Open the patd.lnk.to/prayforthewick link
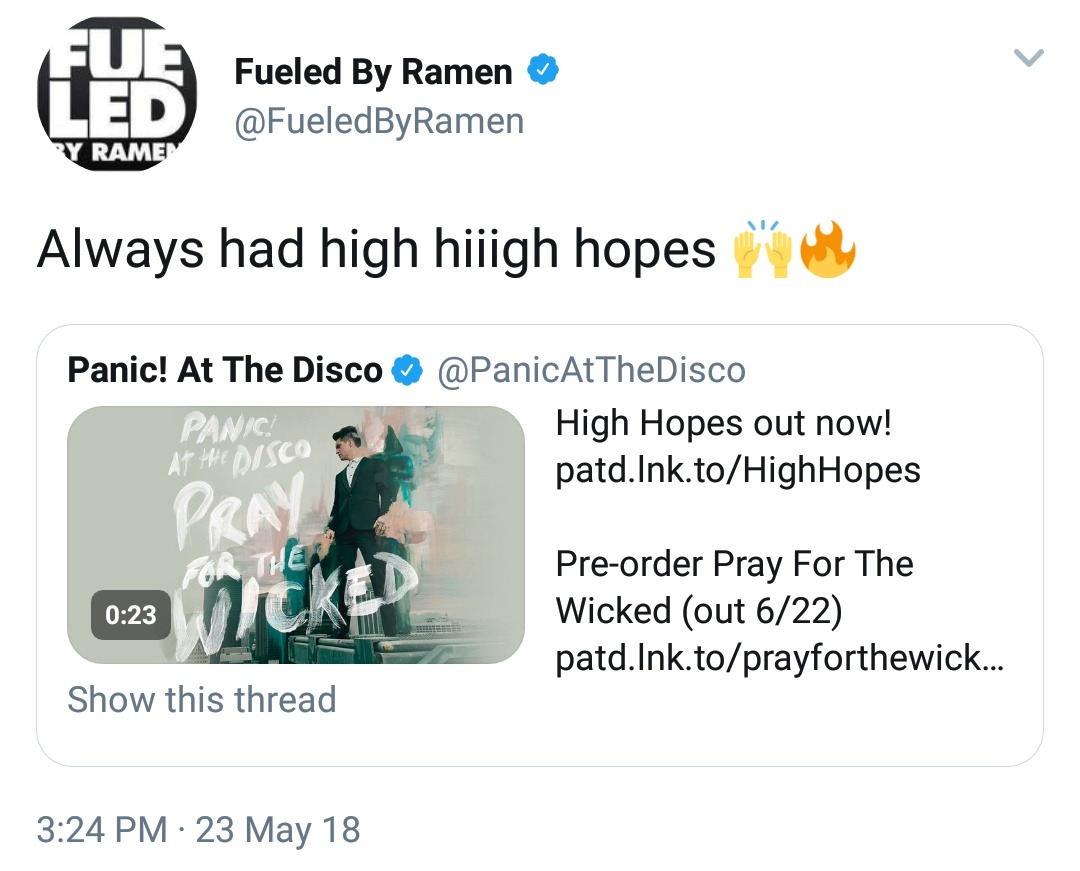Image resolution: width=1080 pixels, height=871 pixels. (x=780, y=658)
